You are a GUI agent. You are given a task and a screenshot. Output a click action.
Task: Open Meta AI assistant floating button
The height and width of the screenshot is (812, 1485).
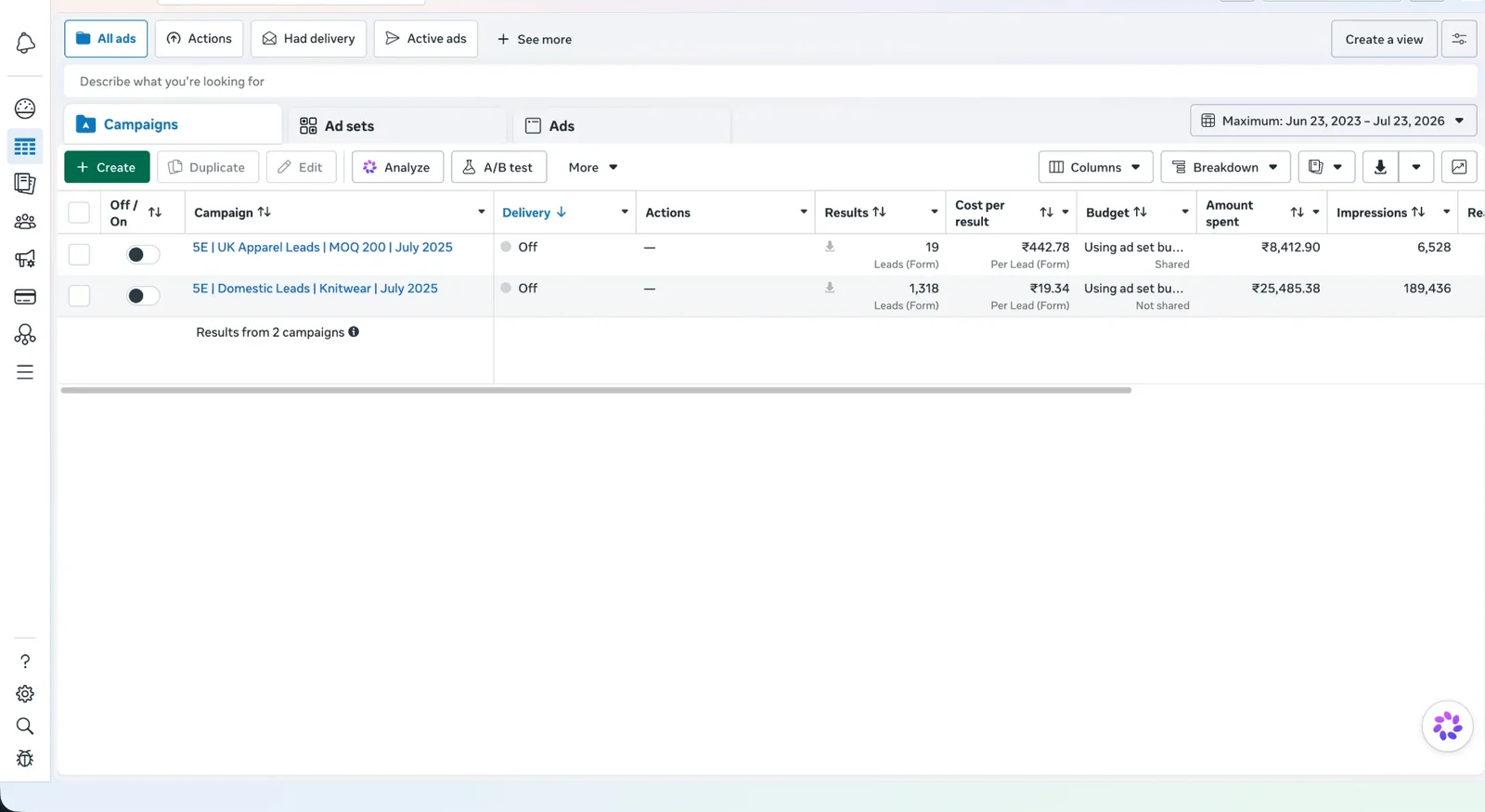pos(1447,726)
